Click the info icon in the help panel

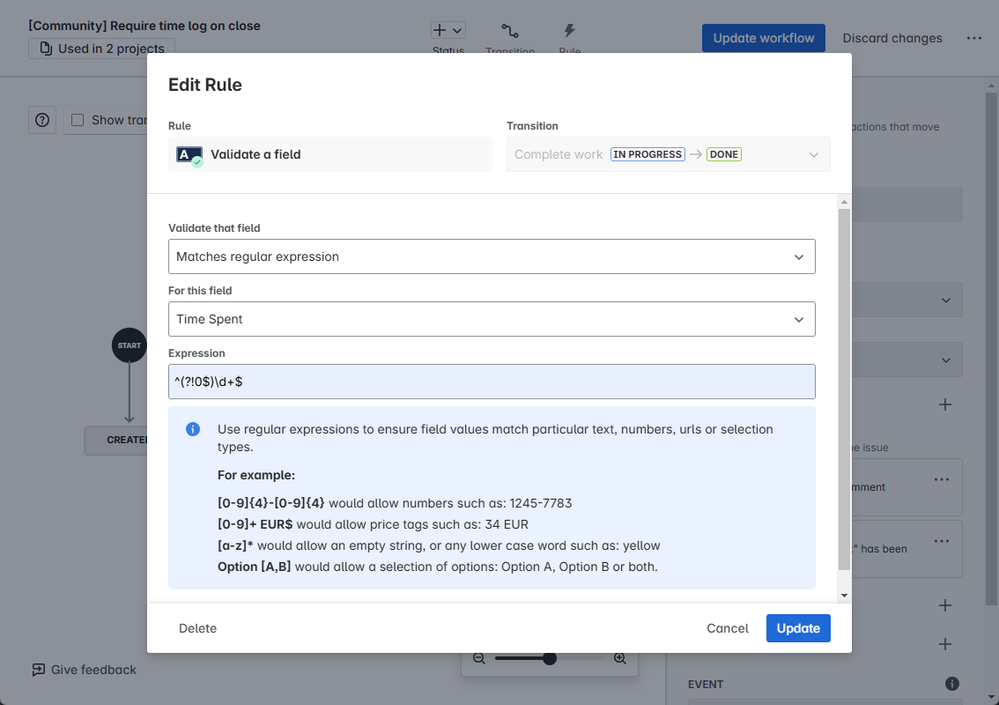[x=192, y=429]
